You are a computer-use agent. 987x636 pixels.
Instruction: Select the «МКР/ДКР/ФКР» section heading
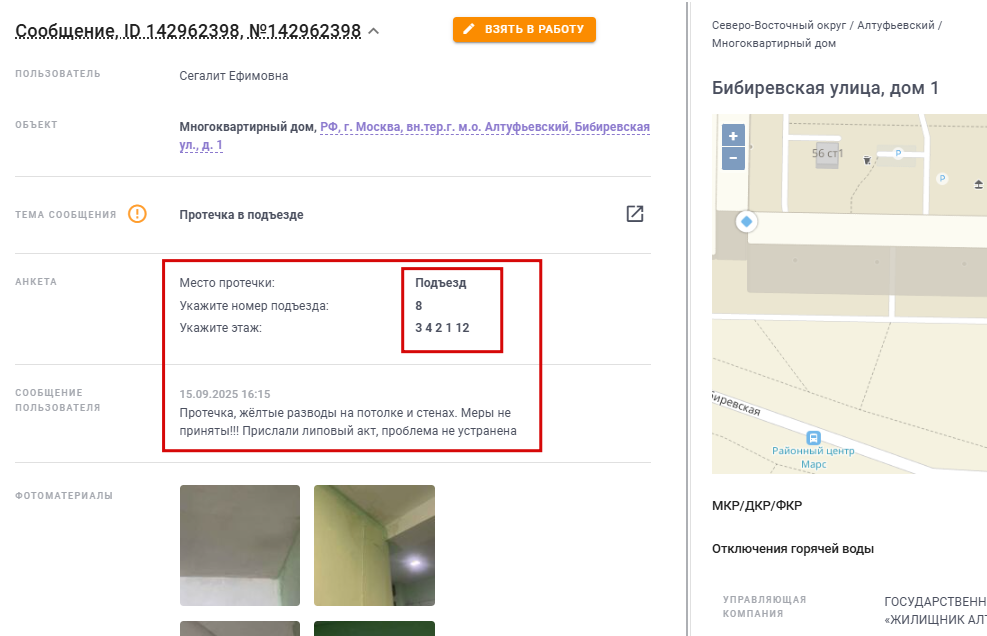tap(757, 506)
